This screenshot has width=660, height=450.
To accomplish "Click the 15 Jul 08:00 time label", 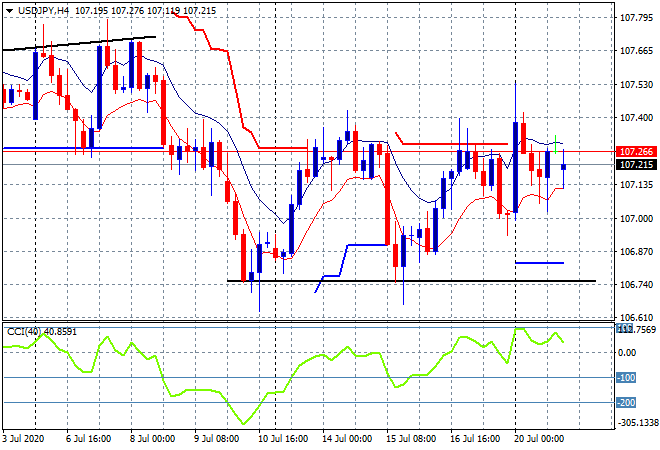I will pos(411,439).
